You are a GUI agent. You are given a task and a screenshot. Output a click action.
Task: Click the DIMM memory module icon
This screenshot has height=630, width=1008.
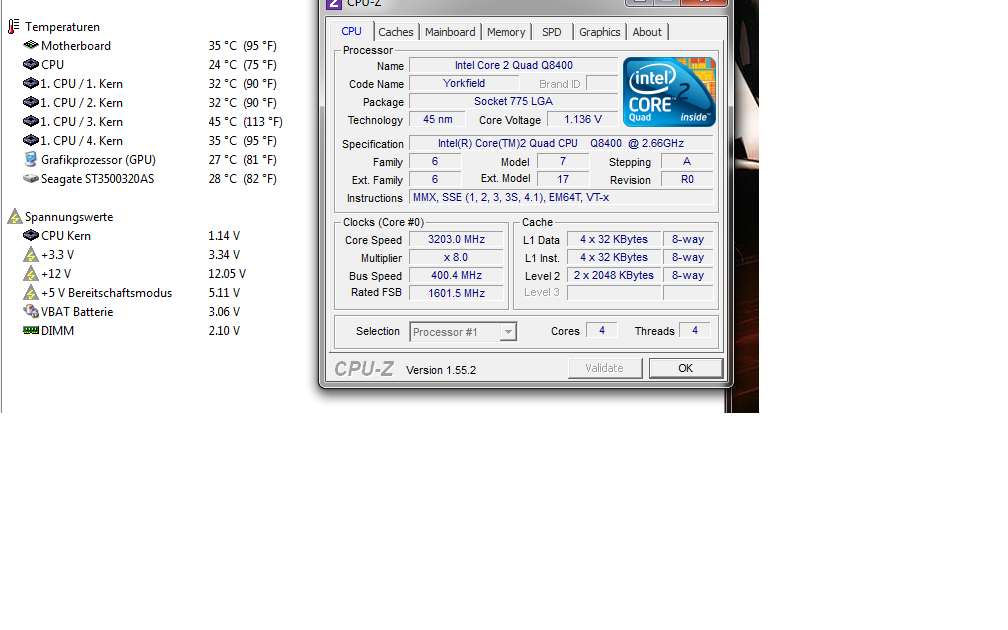(30, 330)
